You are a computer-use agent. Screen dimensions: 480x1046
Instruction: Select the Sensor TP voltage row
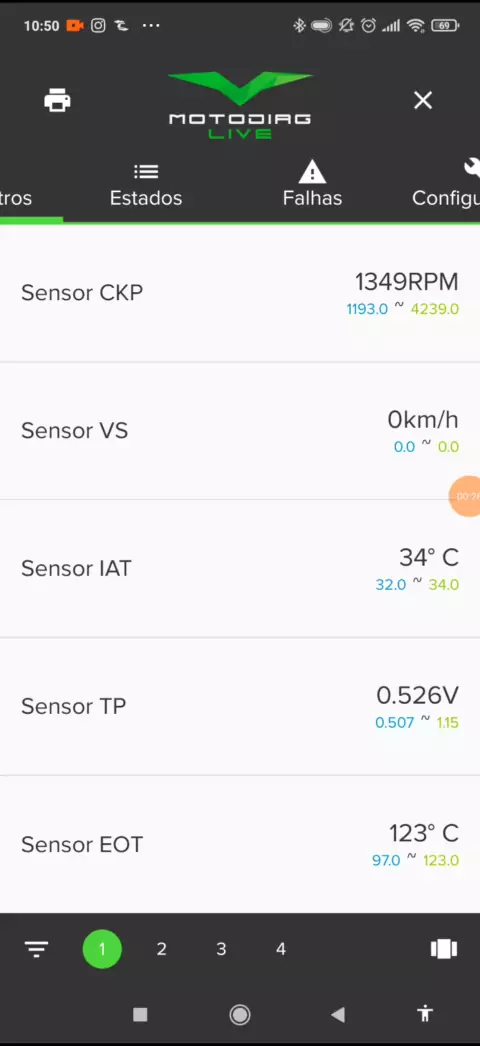point(240,706)
